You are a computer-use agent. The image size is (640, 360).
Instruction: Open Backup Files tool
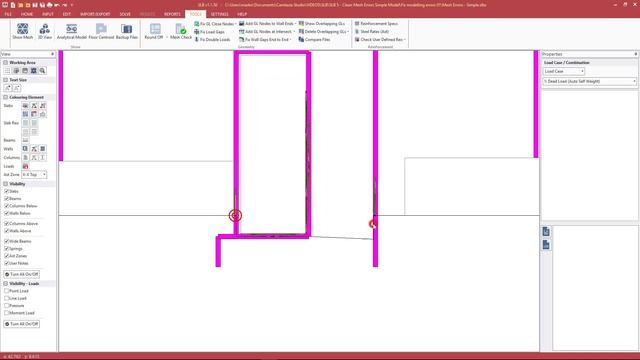point(127,31)
